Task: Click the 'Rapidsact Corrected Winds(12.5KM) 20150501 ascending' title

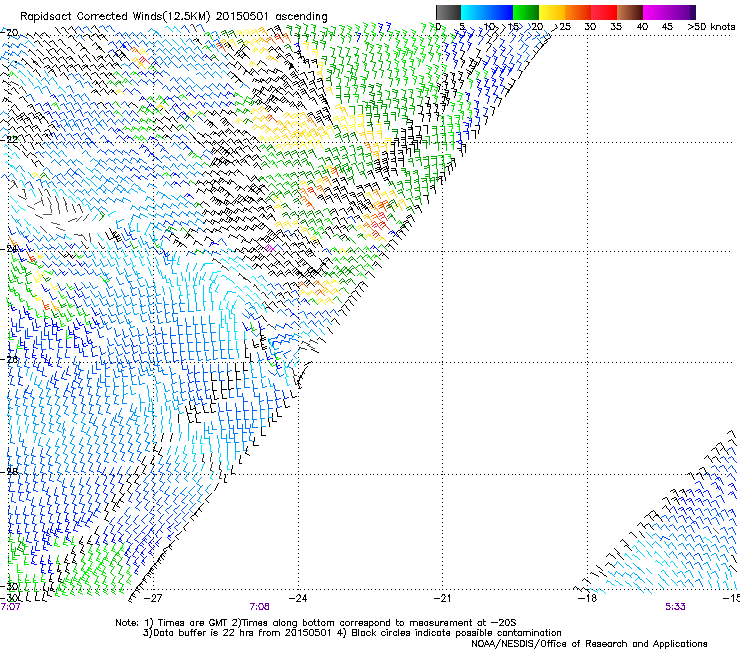Action: click(x=174, y=16)
